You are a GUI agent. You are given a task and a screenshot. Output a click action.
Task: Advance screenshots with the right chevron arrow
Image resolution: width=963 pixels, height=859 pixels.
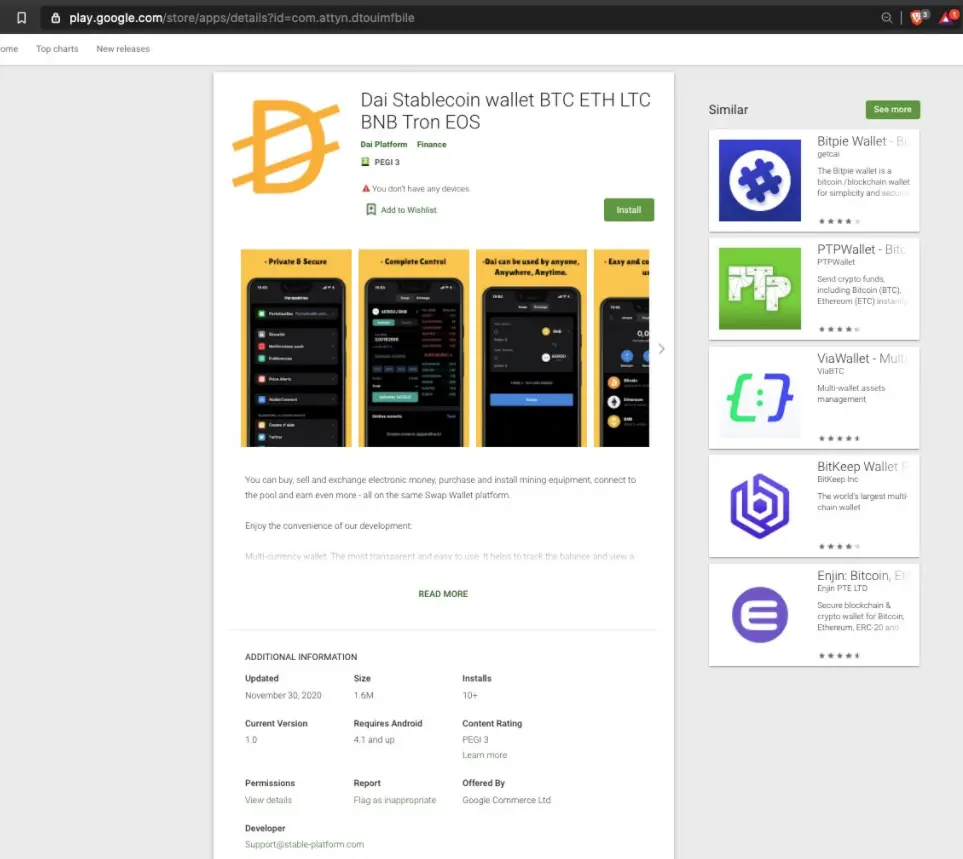tap(661, 349)
